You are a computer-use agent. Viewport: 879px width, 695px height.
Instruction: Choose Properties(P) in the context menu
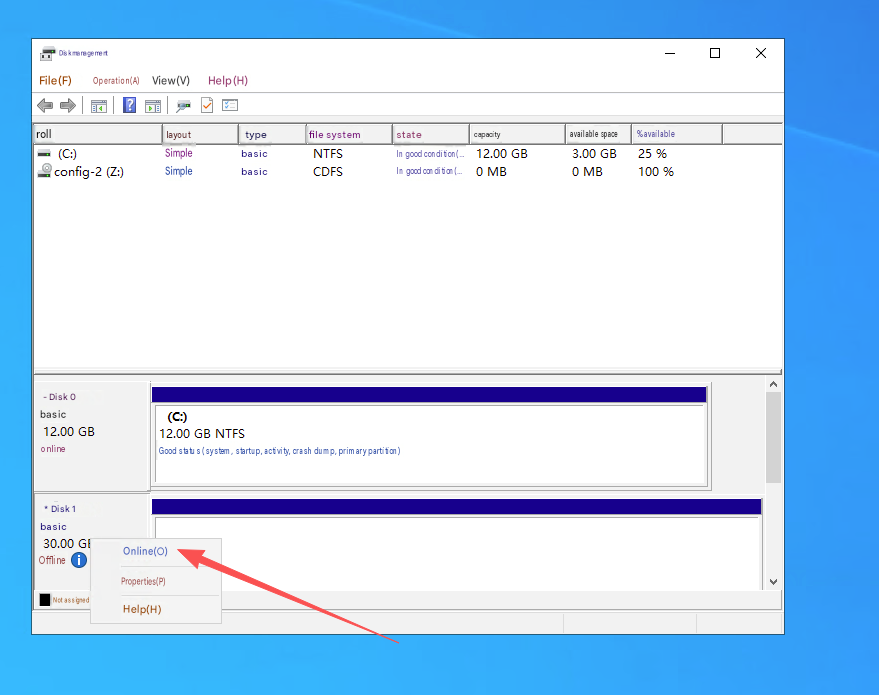(x=144, y=581)
